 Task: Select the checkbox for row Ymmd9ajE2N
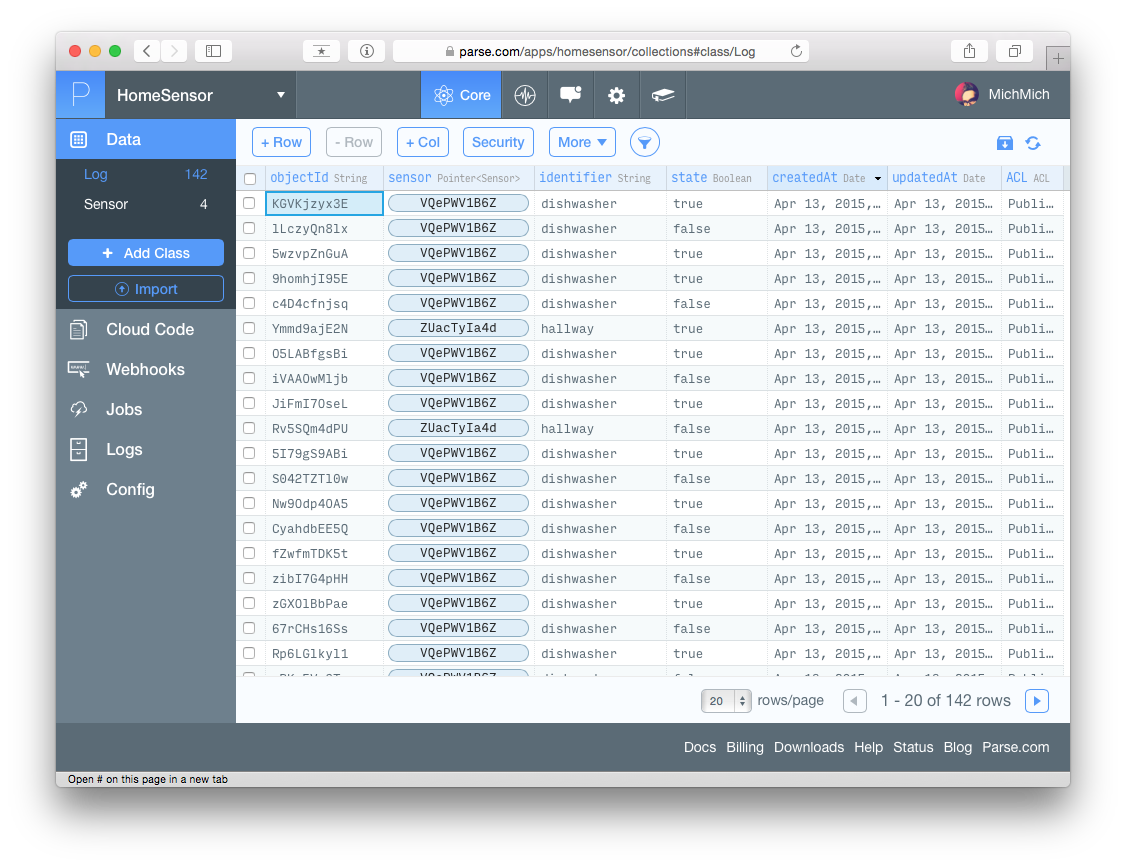tap(250, 329)
